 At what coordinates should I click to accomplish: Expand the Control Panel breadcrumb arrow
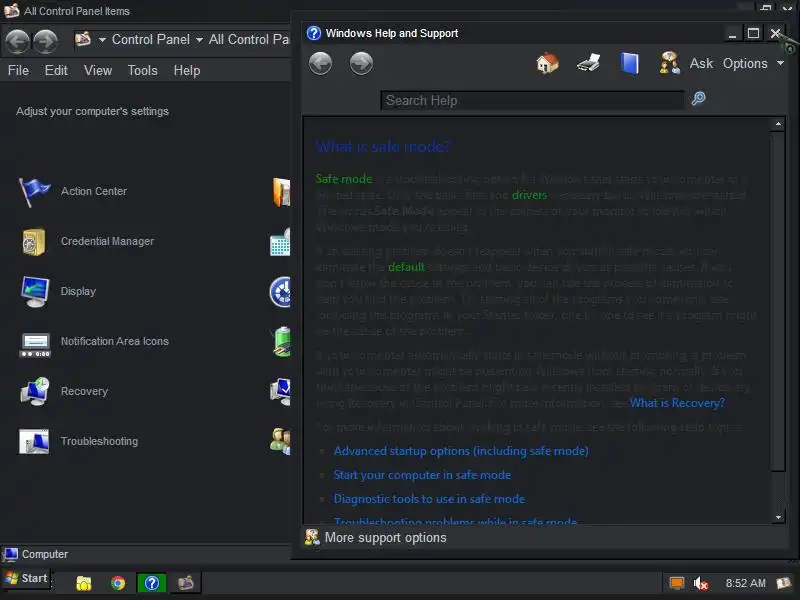pyautogui.click(x=199, y=40)
